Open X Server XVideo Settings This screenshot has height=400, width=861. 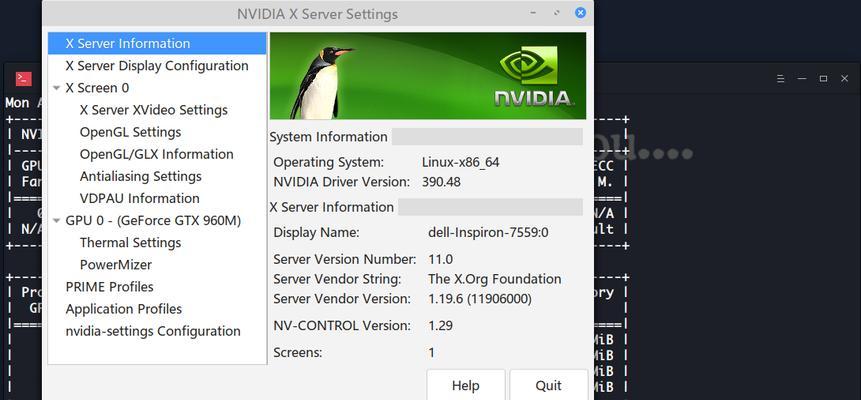click(154, 110)
